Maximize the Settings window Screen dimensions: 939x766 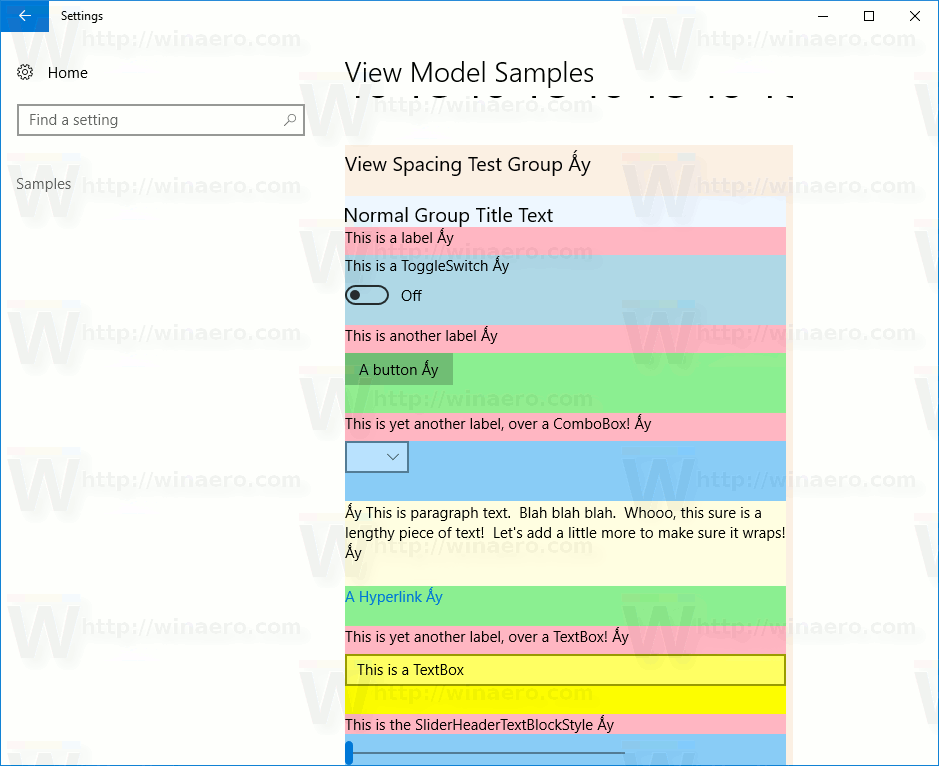(x=869, y=16)
